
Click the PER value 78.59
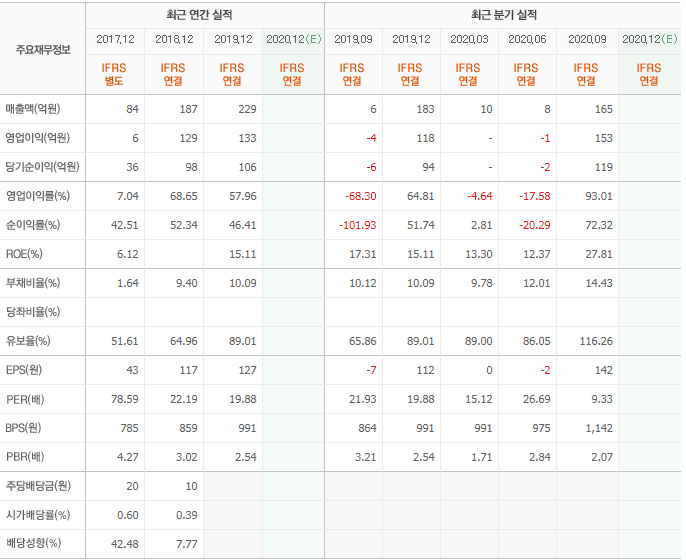[x=125, y=399]
